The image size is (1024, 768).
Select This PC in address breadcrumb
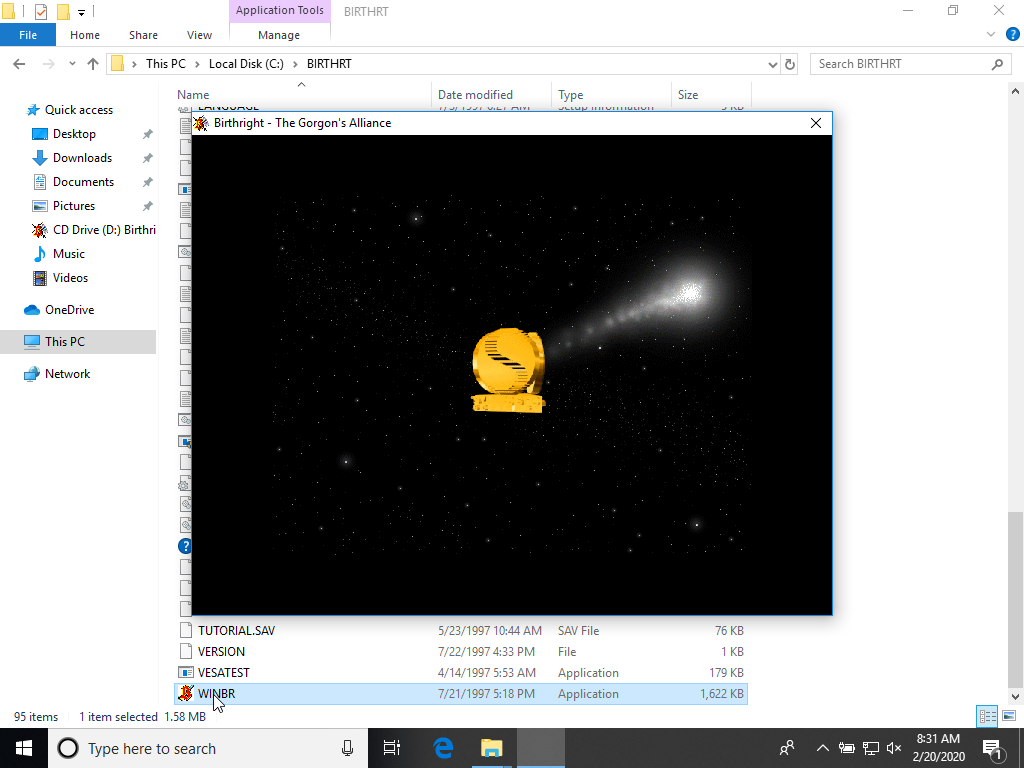coord(166,63)
